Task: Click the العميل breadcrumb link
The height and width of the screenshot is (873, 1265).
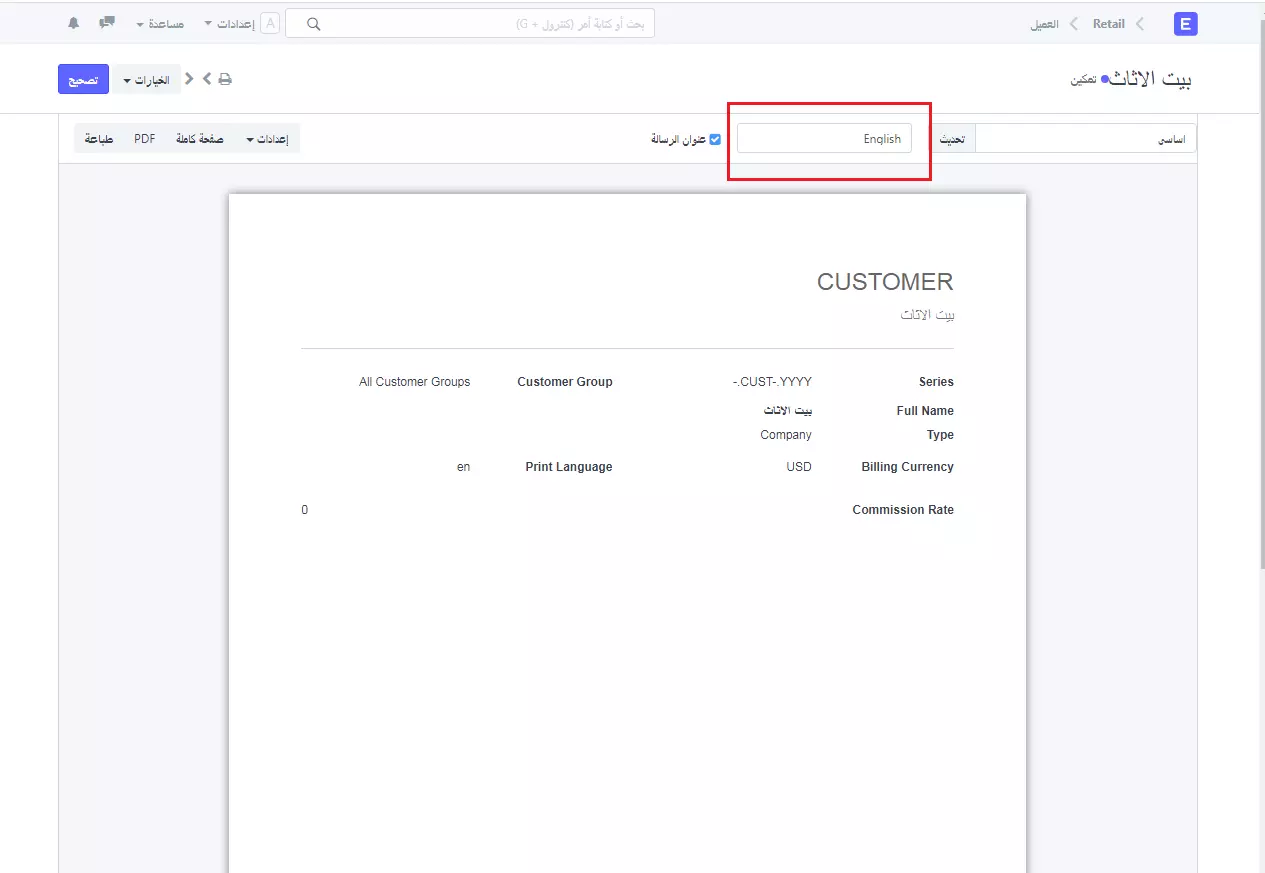Action: click(1045, 24)
